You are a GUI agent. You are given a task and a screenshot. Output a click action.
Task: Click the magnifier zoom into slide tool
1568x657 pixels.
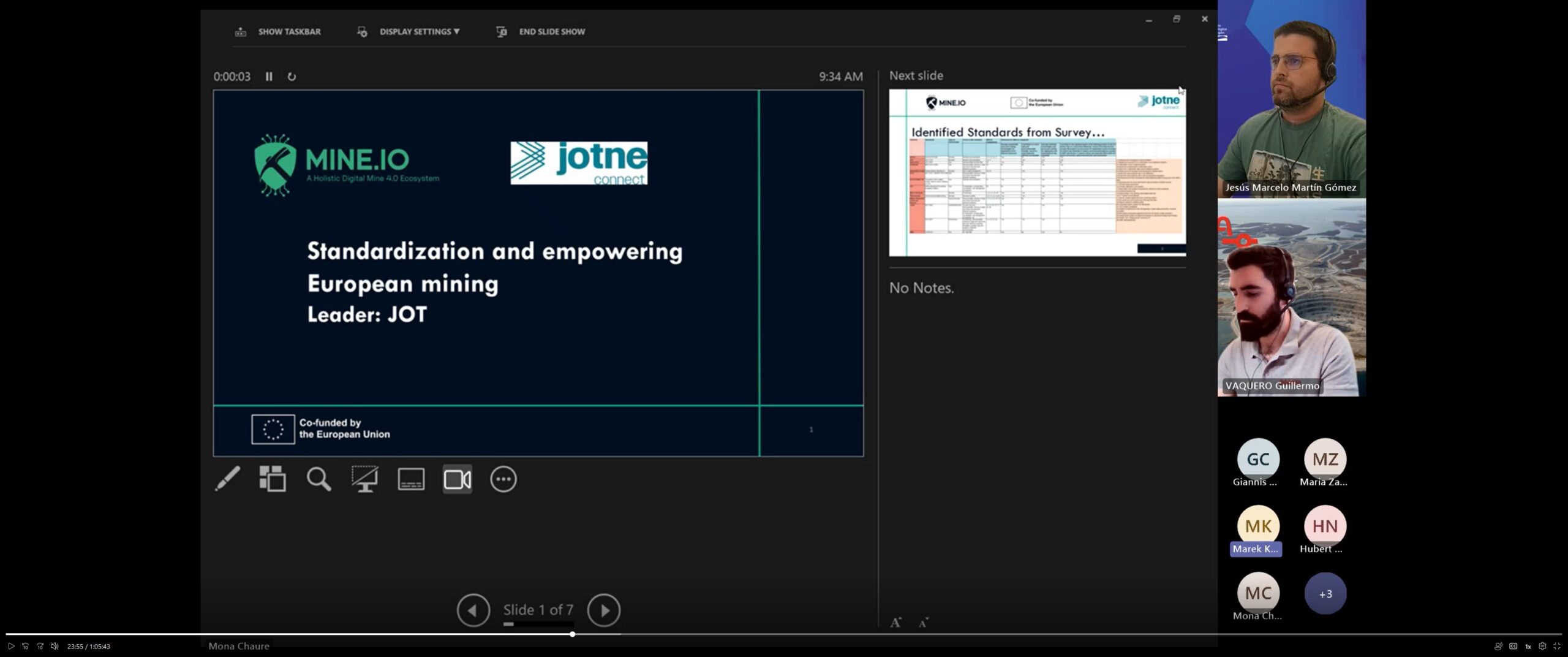click(x=318, y=479)
